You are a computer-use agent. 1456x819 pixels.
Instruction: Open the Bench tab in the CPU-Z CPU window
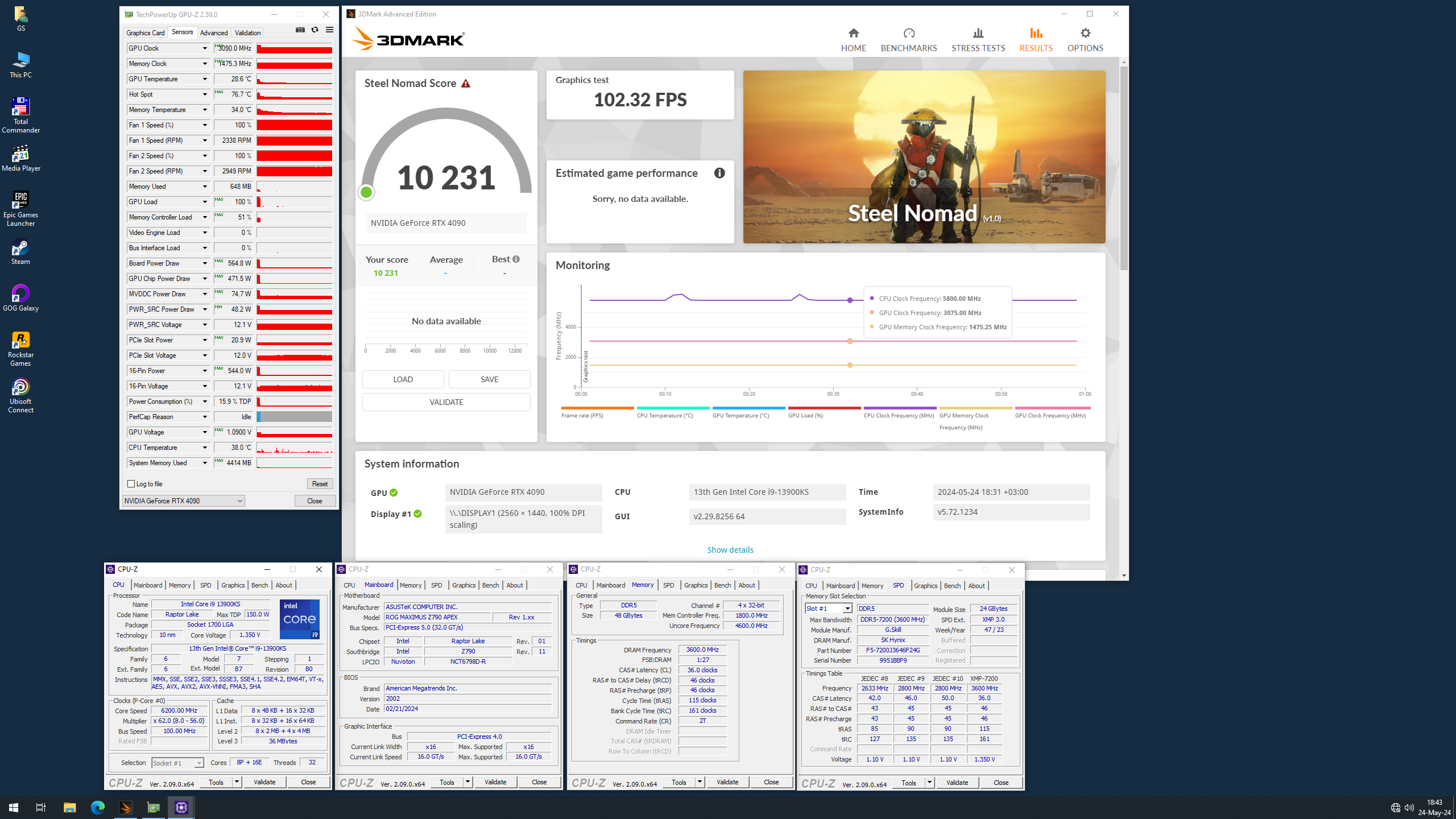(x=260, y=585)
